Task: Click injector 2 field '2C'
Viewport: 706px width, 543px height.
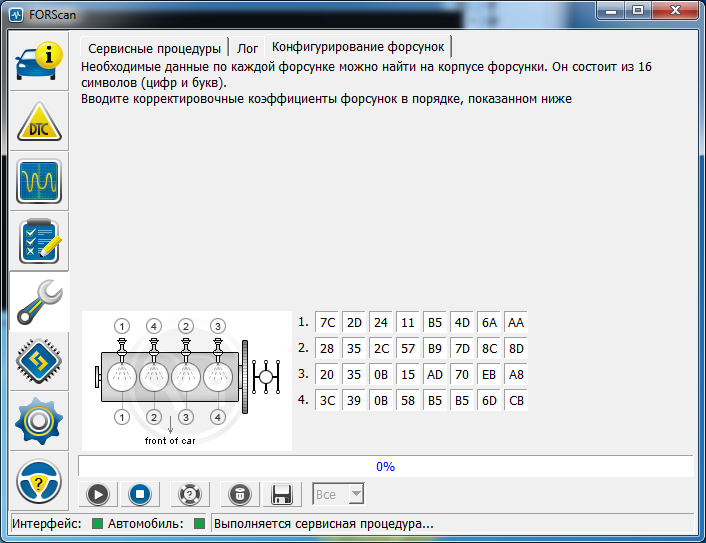Action: (381, 348)
